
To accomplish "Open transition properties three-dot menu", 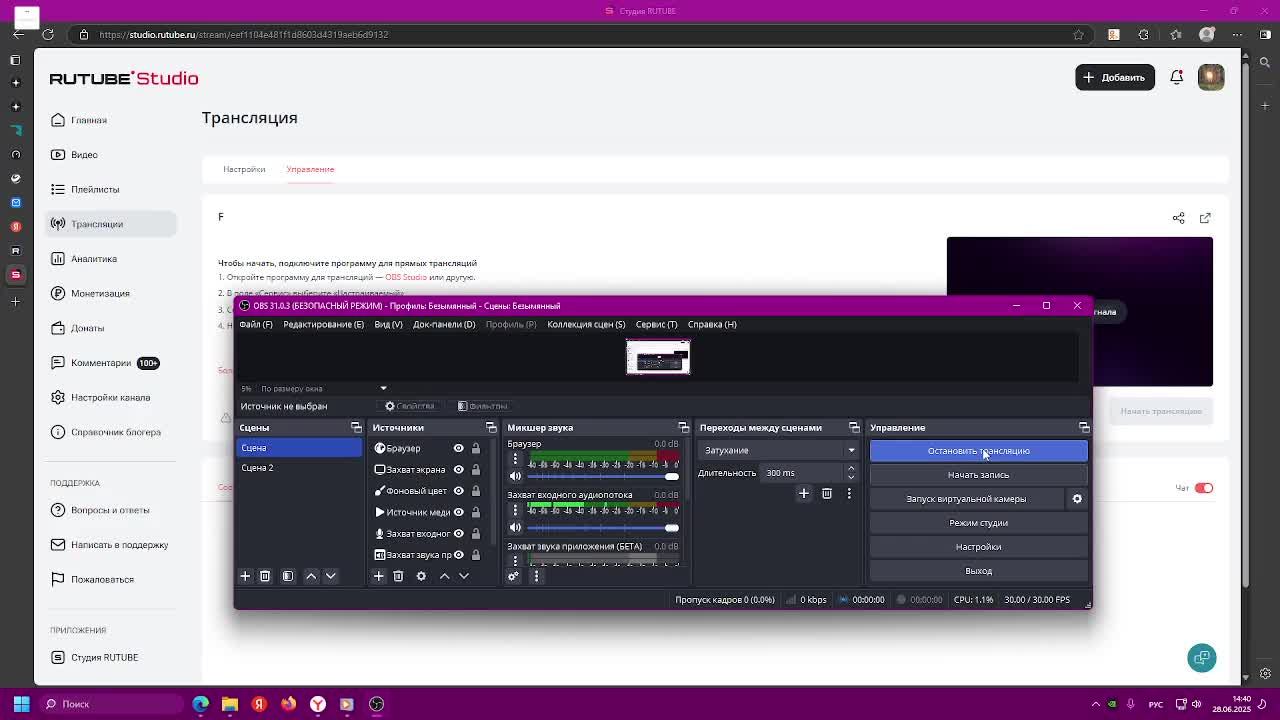I will coord(849,493).
